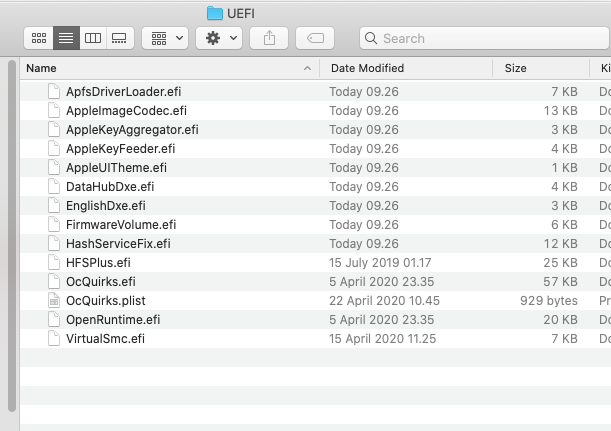Select OpenRuntime.efi file name
This screenshot has width=611, height=431.
(113, 320)
